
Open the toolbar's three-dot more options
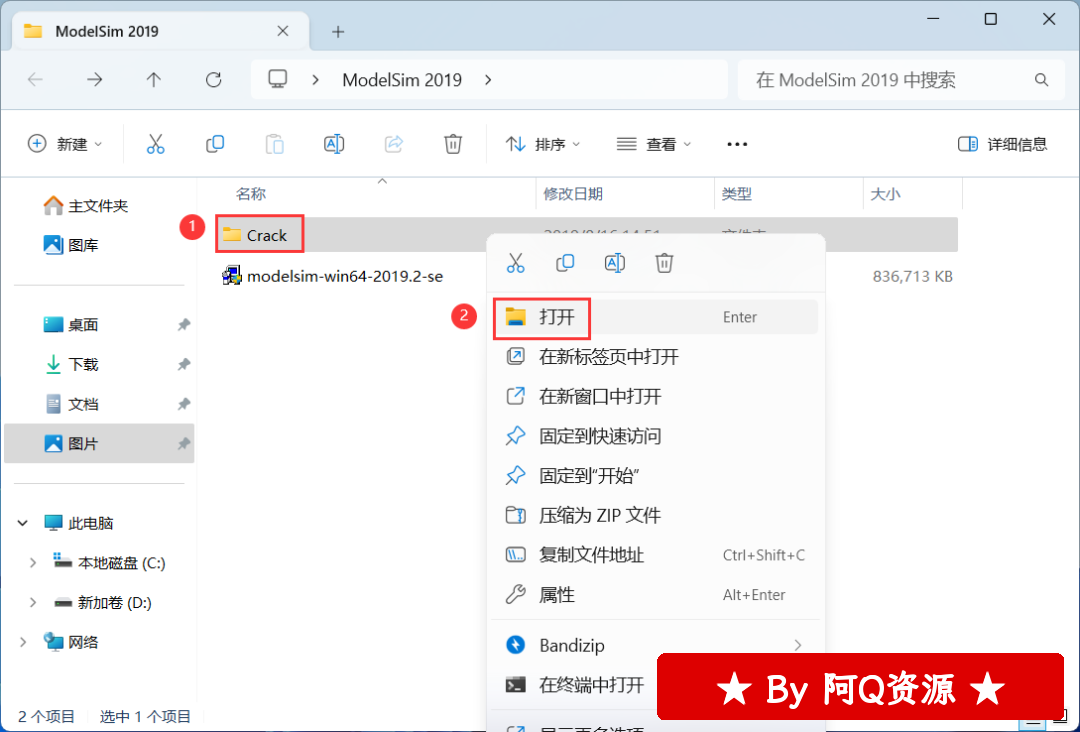[x=737, y=144]
